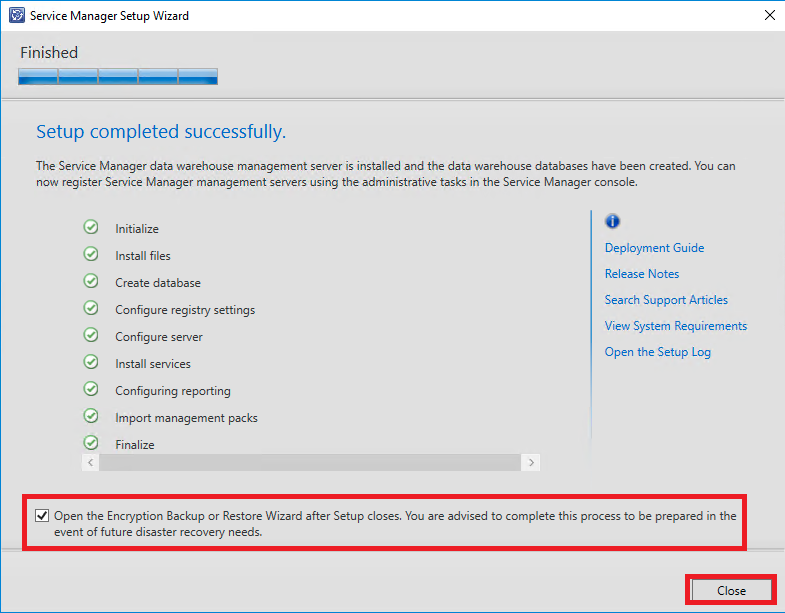Open the Setup Log
The width and height of the screenshot is (785, 613).
click(657, 352)
